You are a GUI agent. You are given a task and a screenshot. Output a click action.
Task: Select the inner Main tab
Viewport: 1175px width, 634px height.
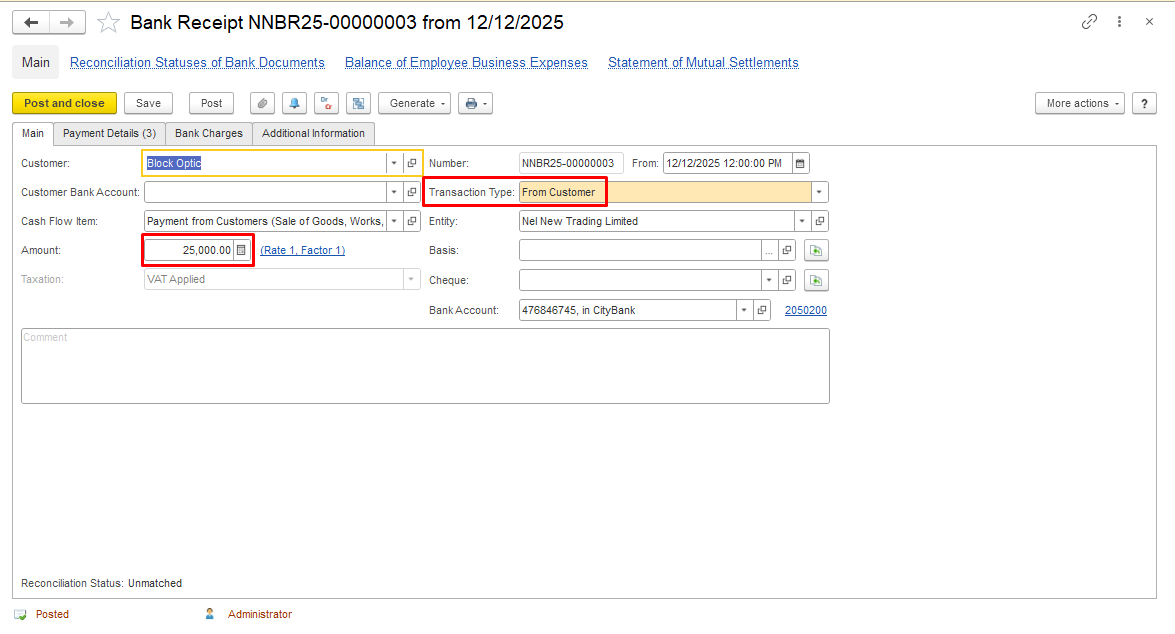click(x=33, y=133)
